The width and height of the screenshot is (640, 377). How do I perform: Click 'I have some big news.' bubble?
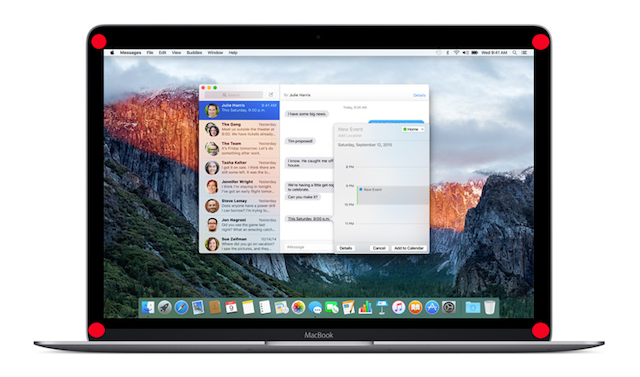(x=307, y=114)
